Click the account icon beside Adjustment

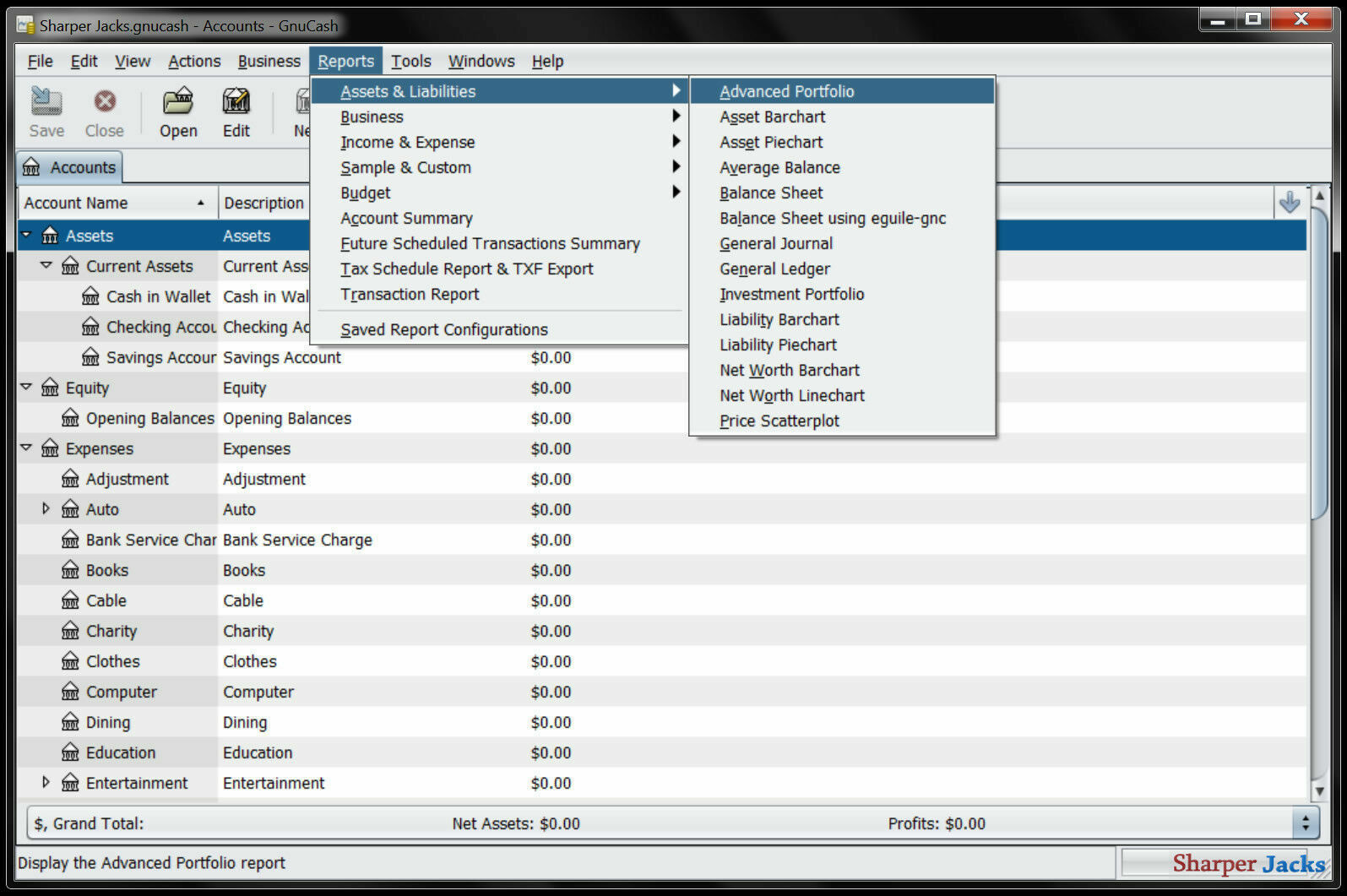point(70,479)
